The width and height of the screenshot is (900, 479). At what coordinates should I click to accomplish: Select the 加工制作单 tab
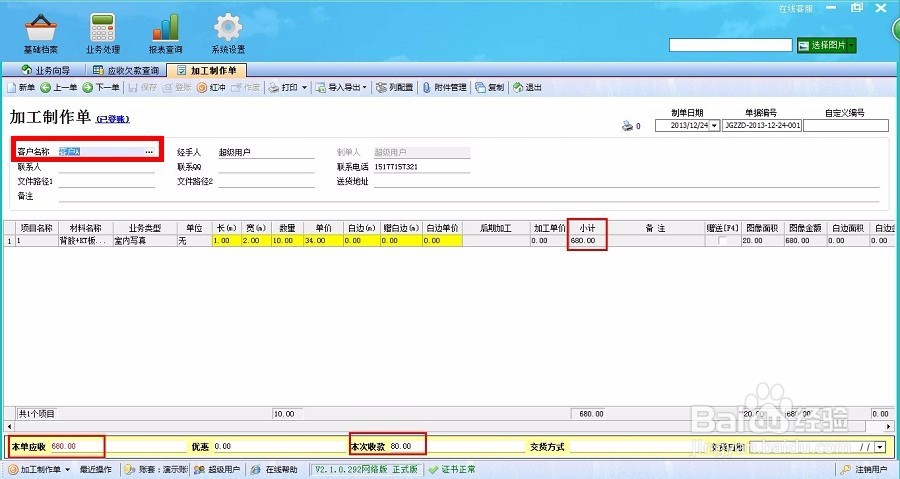tap(207, 70)
